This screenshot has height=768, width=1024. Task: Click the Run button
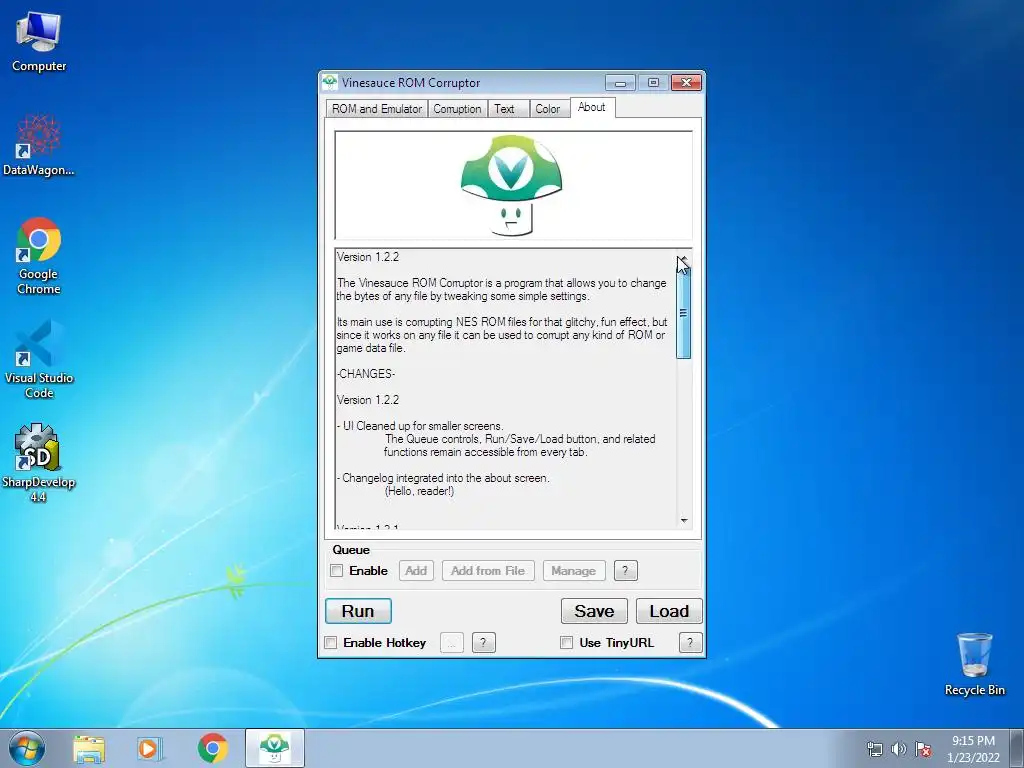tap(359, 611)
